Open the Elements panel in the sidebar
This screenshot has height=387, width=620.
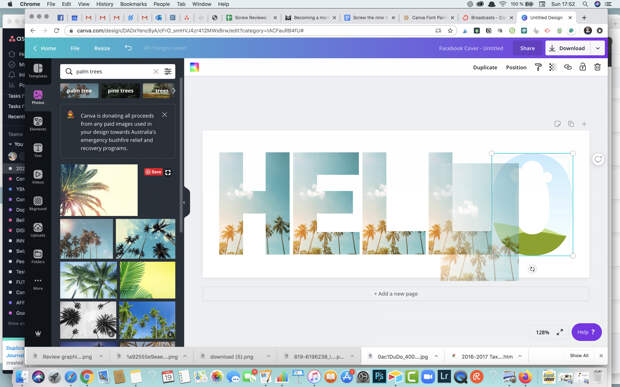click(x=38, y=124)
